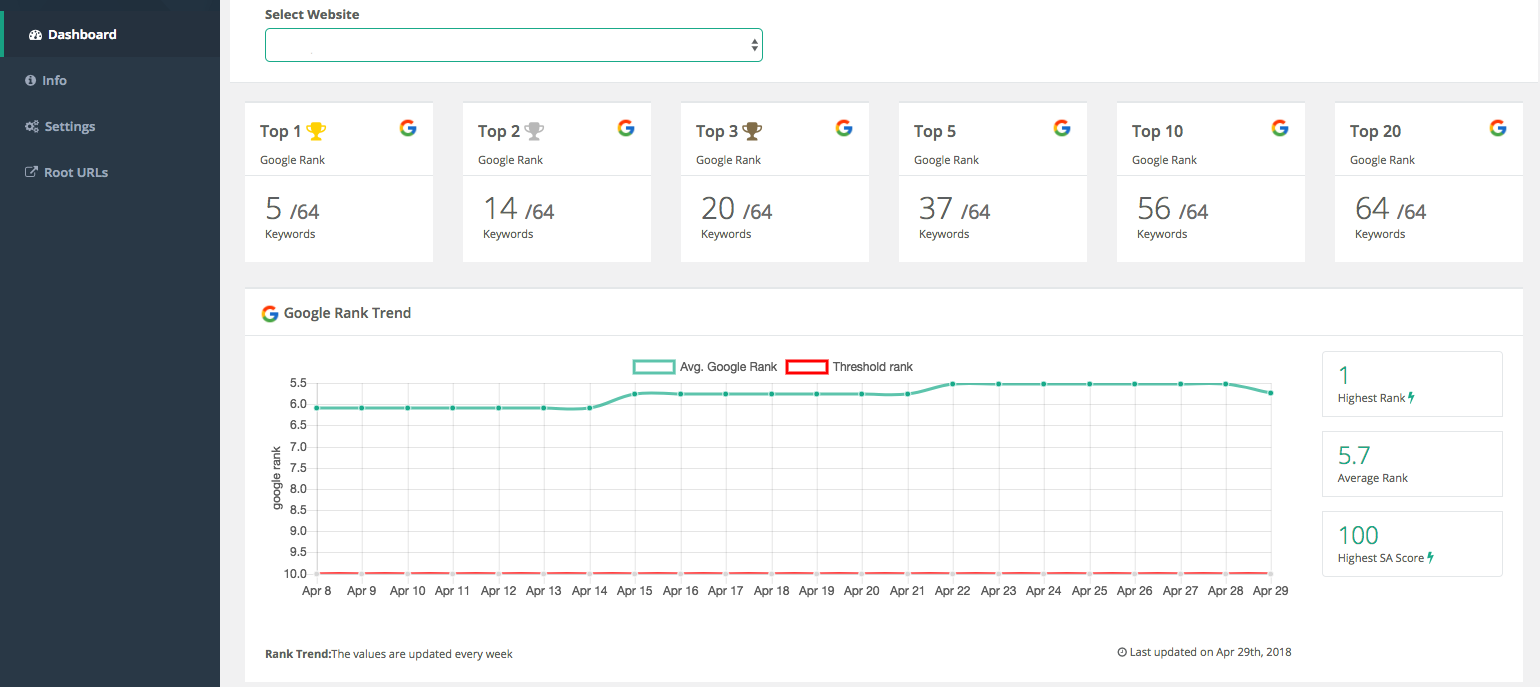The height and width of the screenshot is (687, 1540).
Task: Go to Info in the sidebar
Action: coord(54,80)
